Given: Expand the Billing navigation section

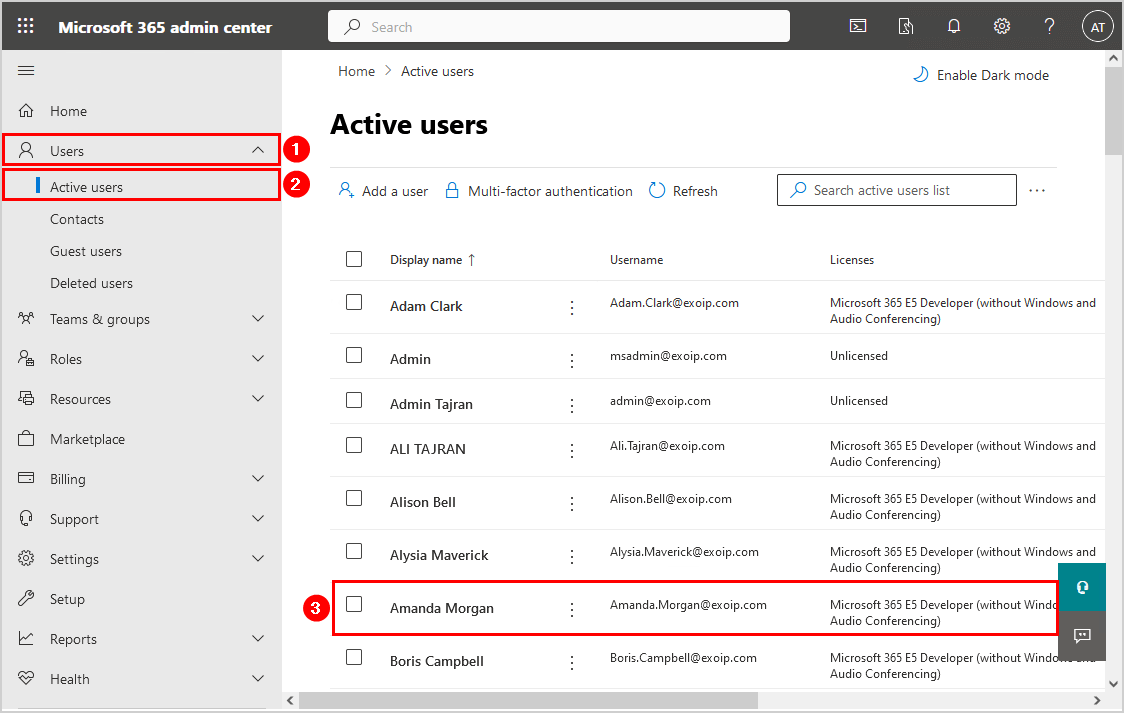Looking at the screenshot, I should pos(258,479).
